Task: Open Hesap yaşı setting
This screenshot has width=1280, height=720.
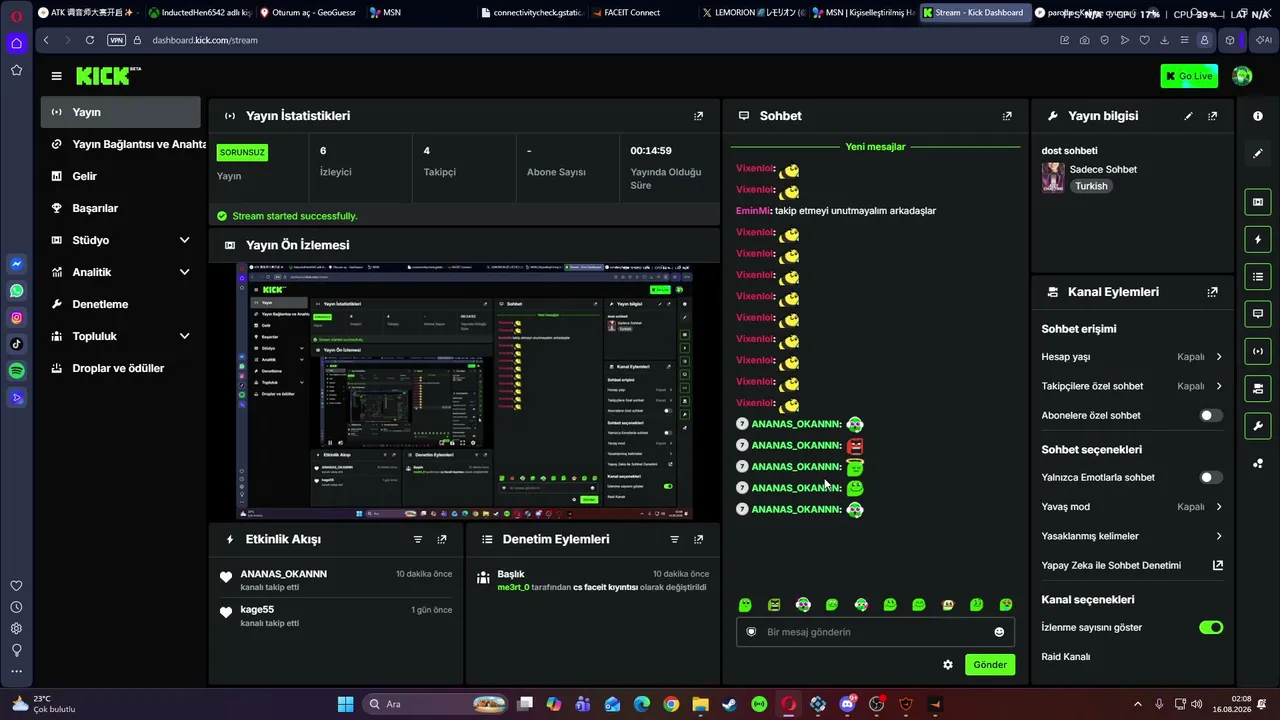Action: [1132, 357]
